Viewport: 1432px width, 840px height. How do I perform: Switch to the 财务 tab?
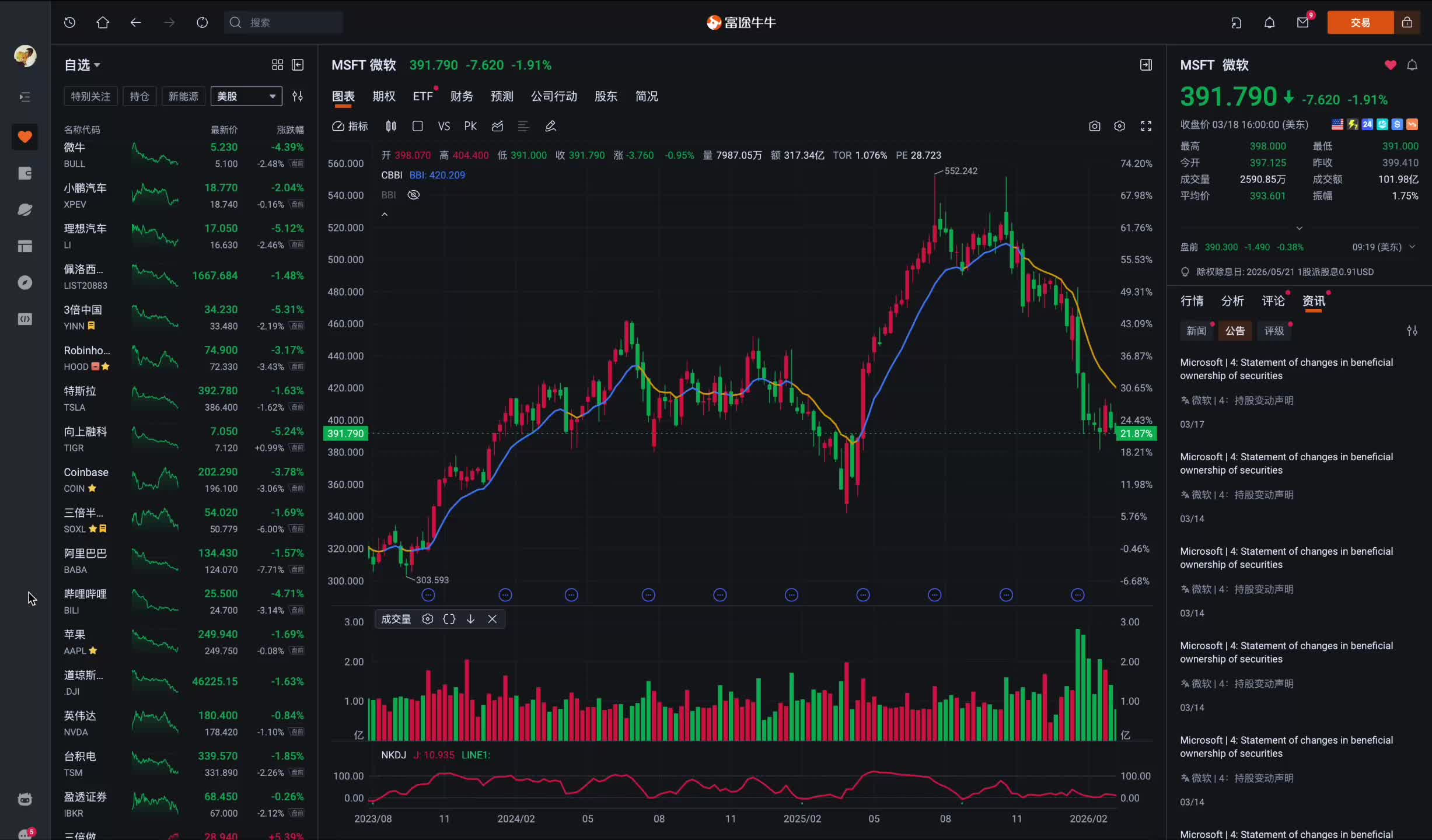click(x=462, y=96)
